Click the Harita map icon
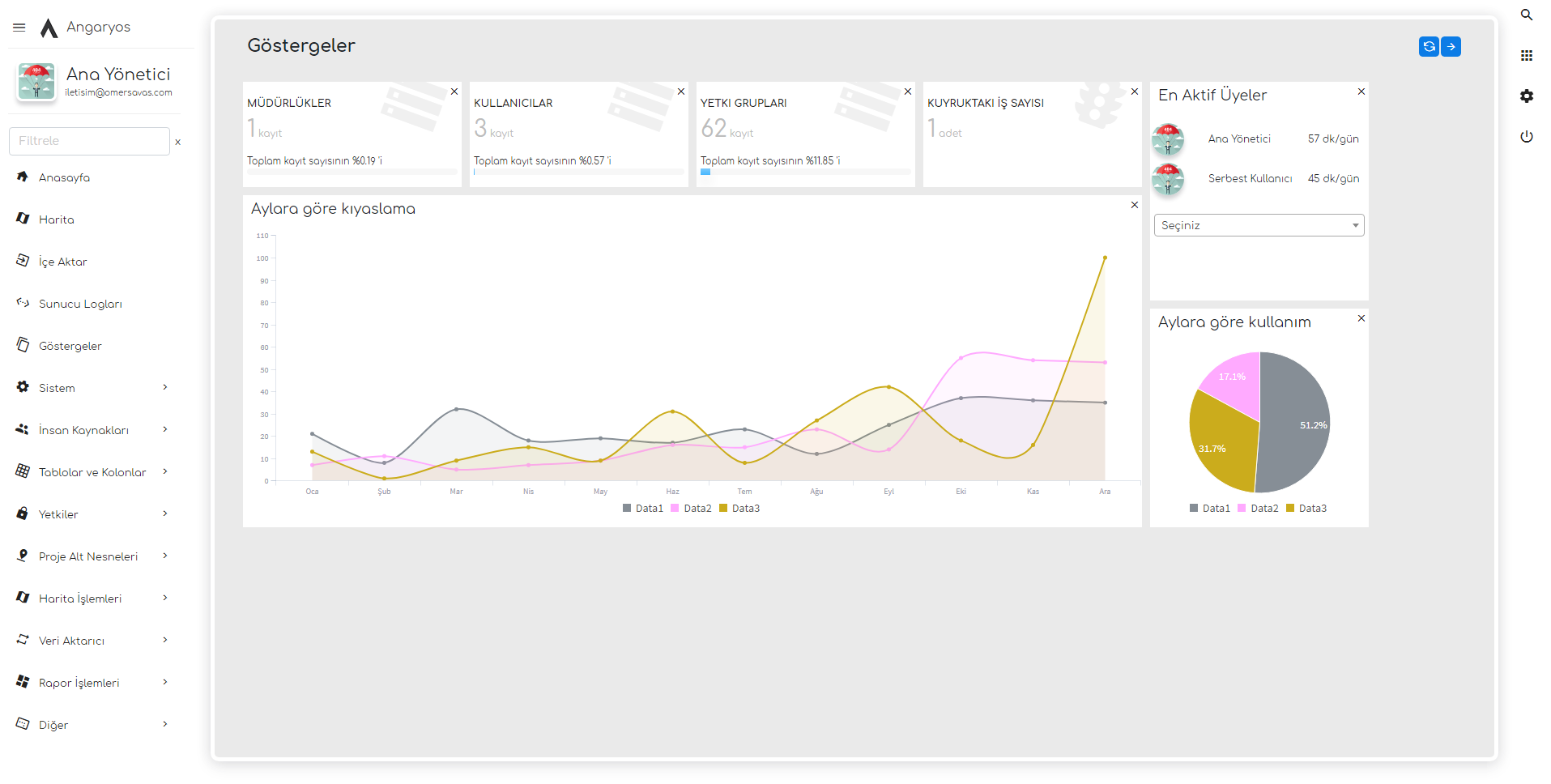The image size is (1551, 784). point(23,219)
